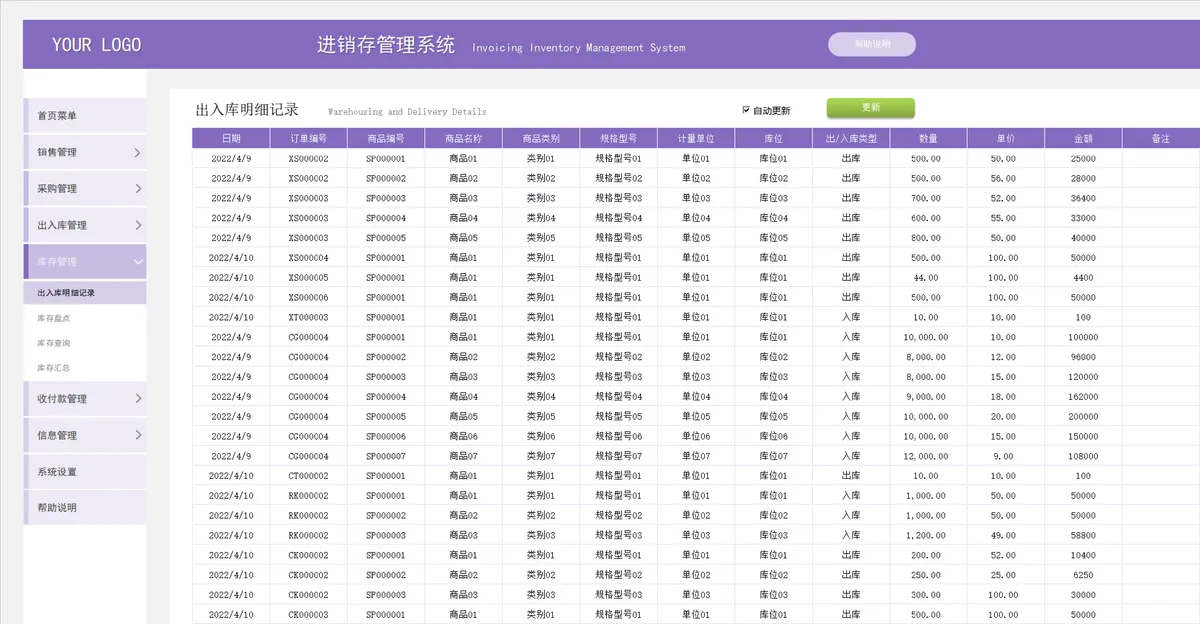Select the amount cell 200000

[x=1083, y=417]
